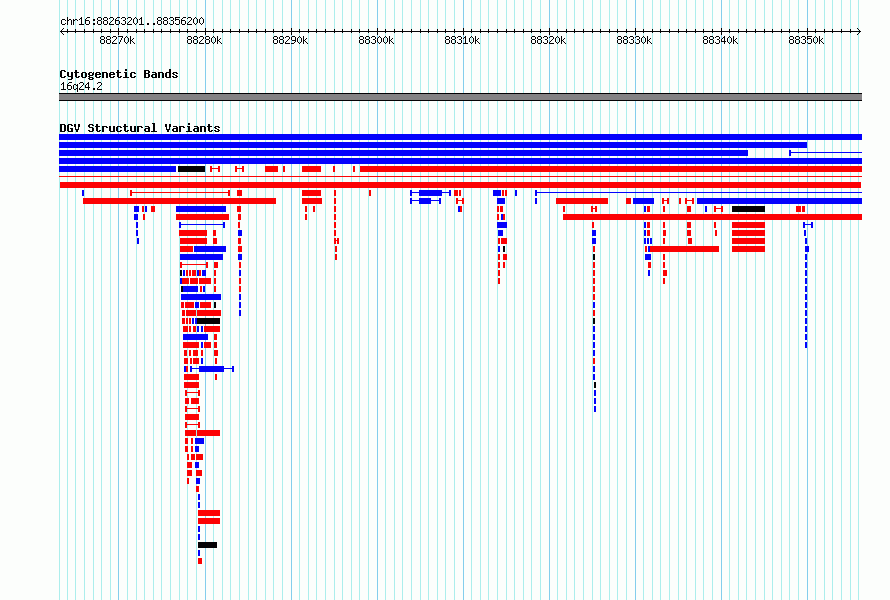Click the Cytogenetic Bands track title
This screenshot has width=890, height=600.
tap(119, 74)
